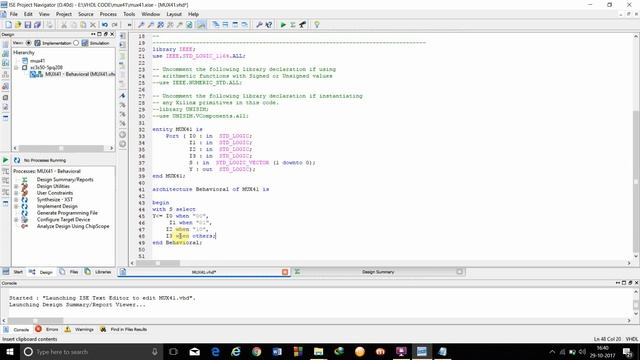
Task: Click the Type here to search field
Action: 91,351
